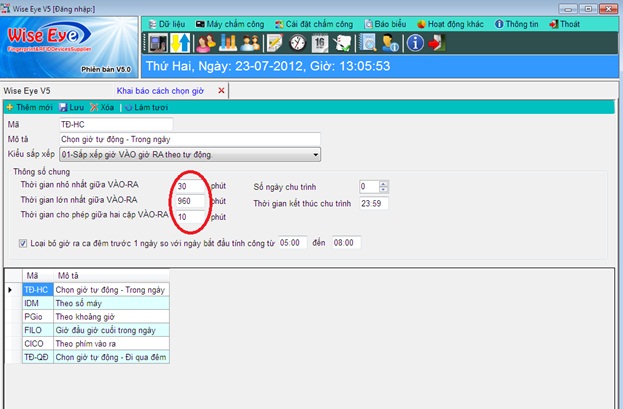
Task: Click the Mã input field containing TĐ-HC
Action: tap(116, 124)
